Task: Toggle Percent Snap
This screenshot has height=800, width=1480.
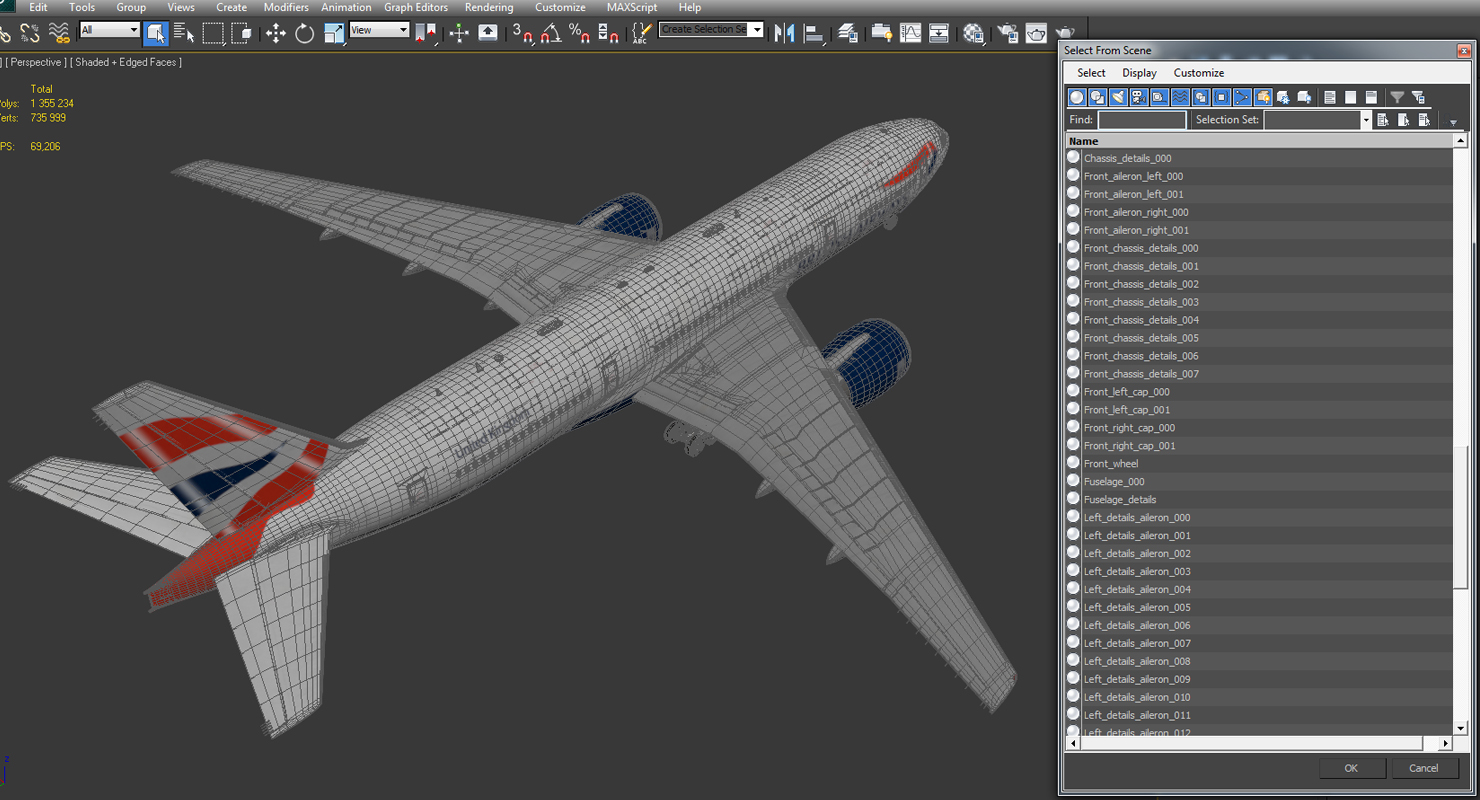Action: tap(579, 33)
